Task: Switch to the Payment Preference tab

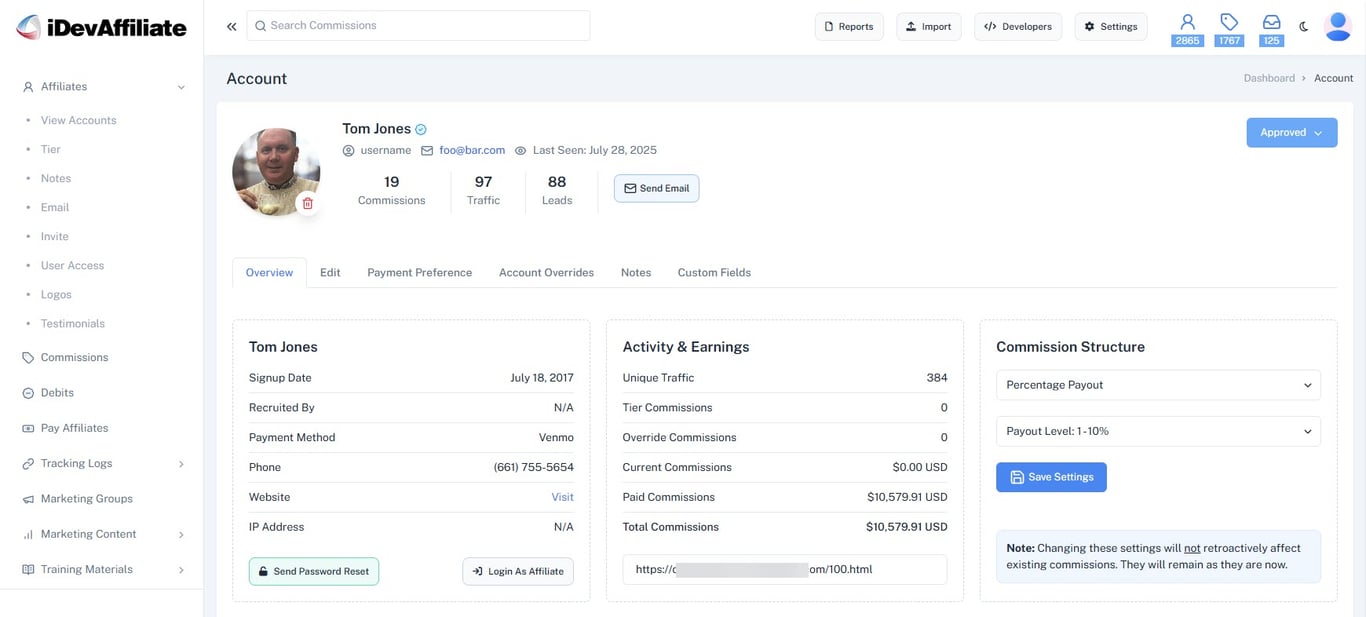Action: 419,272
